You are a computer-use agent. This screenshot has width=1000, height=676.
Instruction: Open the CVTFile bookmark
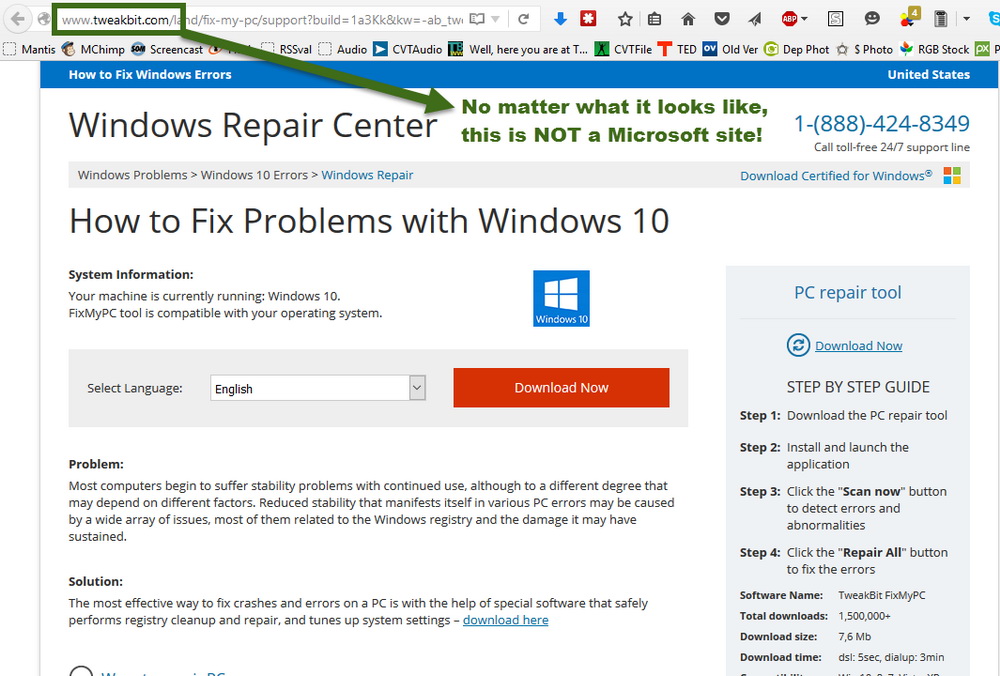623,49
